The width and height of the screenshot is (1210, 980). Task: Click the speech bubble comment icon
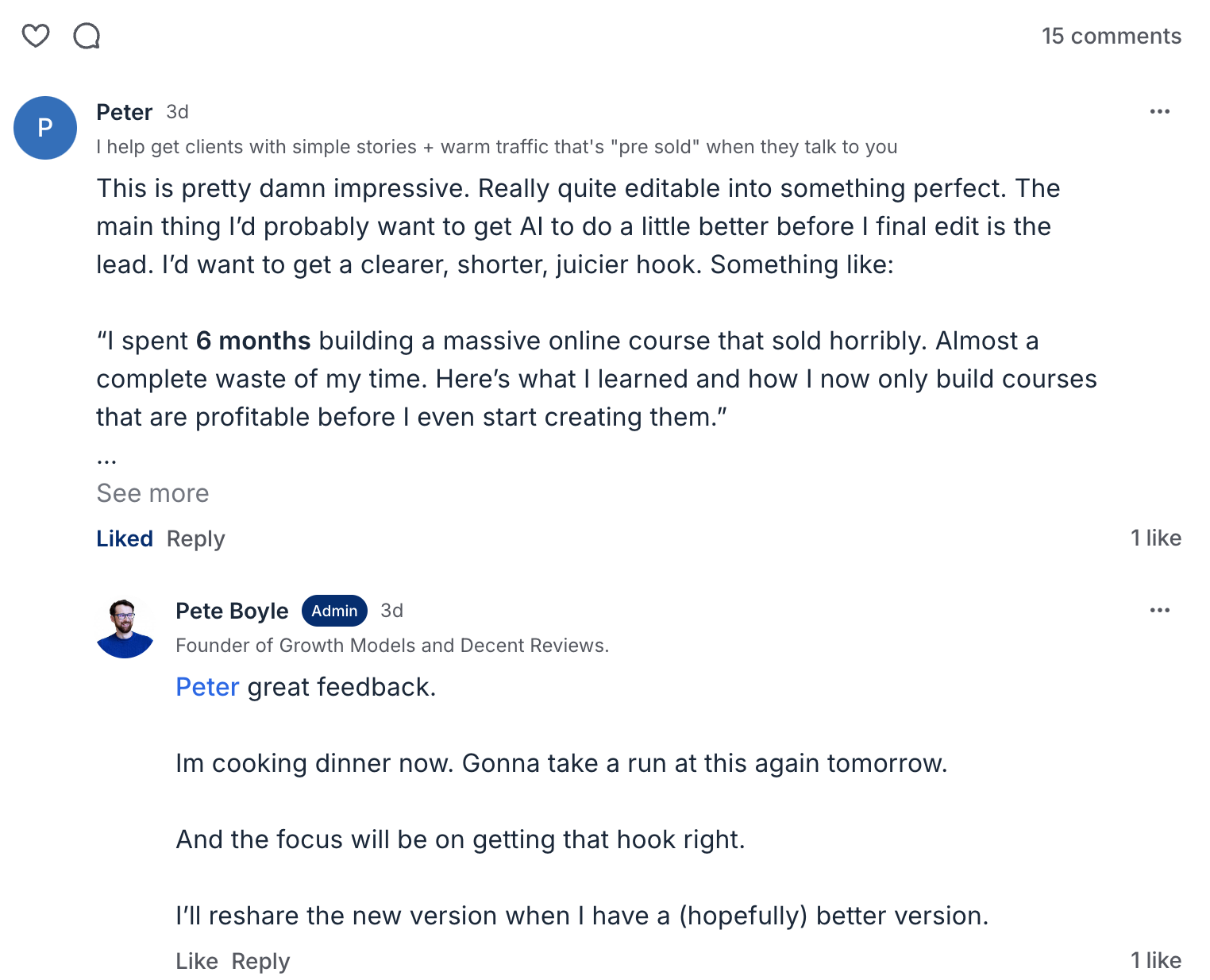87,36
